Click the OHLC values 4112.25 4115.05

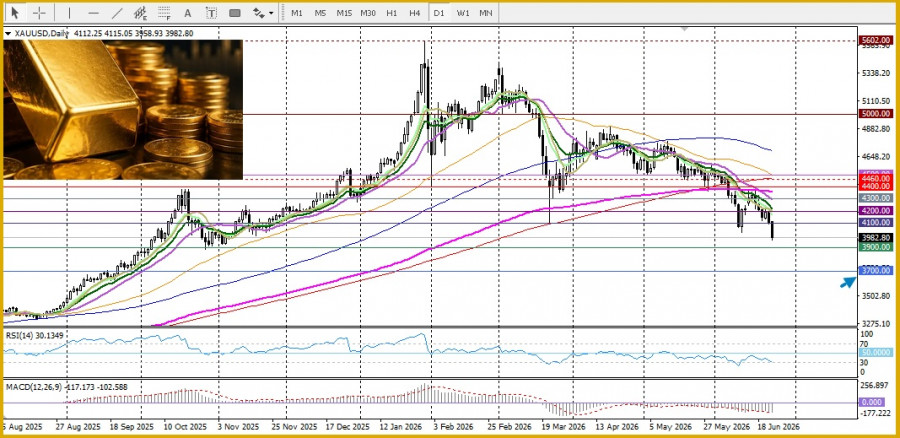point(104,34)
